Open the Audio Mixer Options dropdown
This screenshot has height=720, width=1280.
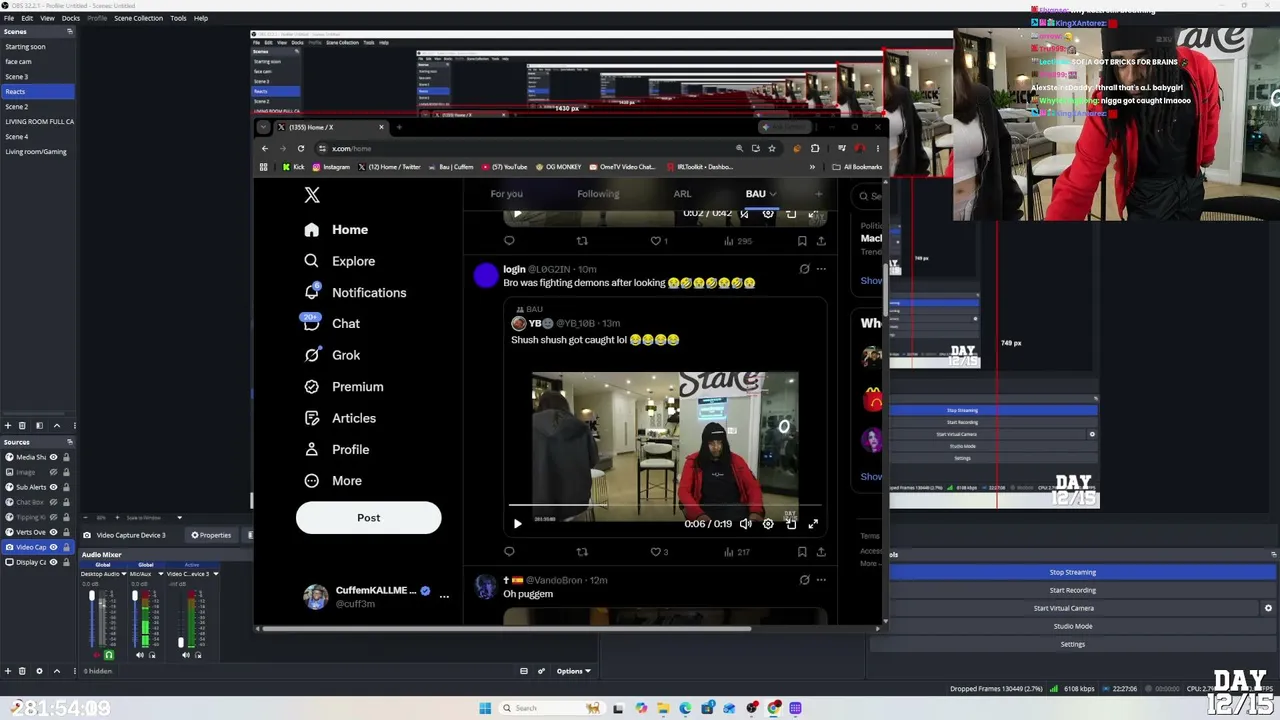[573, 671]
